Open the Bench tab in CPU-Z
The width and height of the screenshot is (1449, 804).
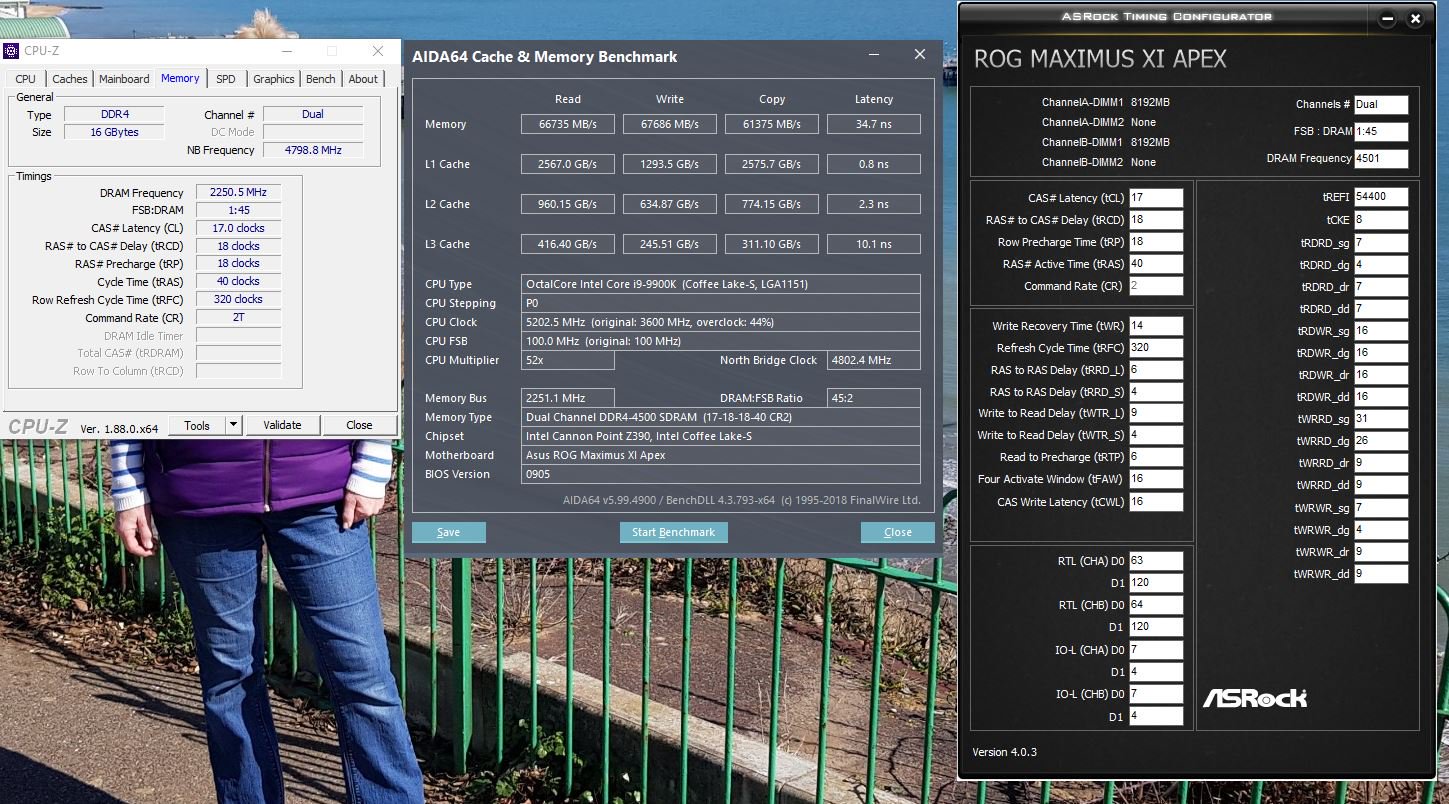[x=321, y=79]
